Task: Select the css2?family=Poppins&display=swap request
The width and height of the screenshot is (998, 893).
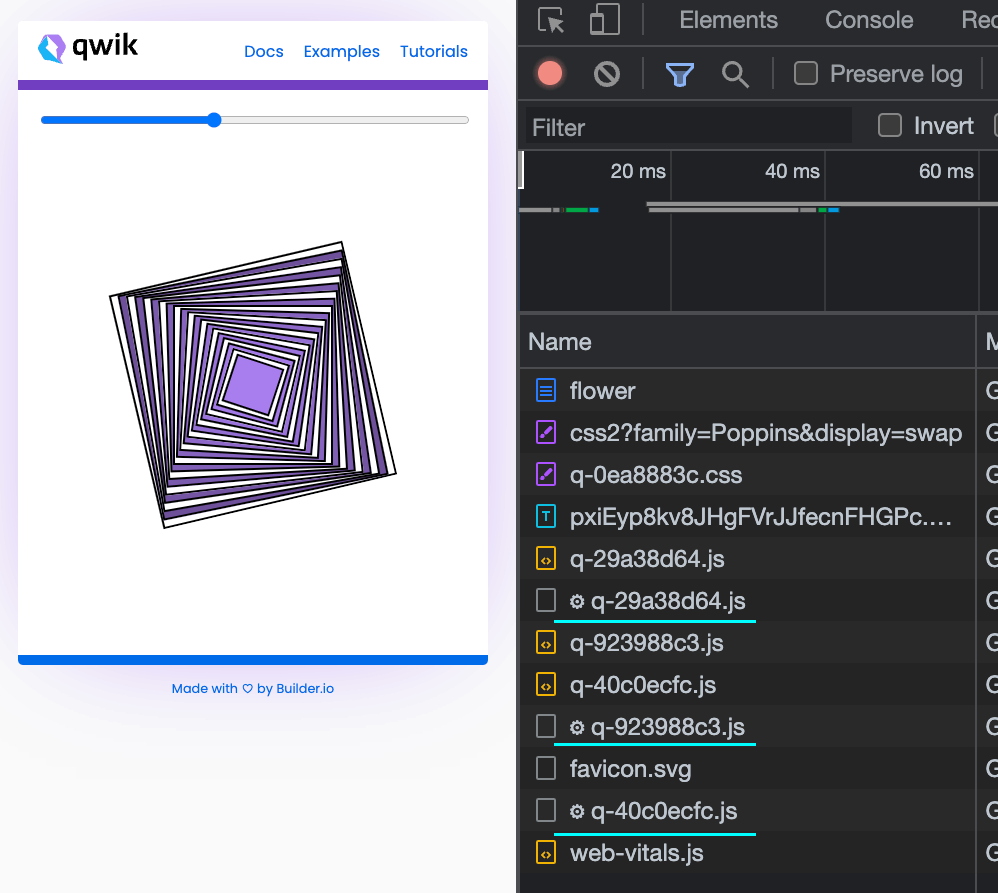Action: coord(747,432)
